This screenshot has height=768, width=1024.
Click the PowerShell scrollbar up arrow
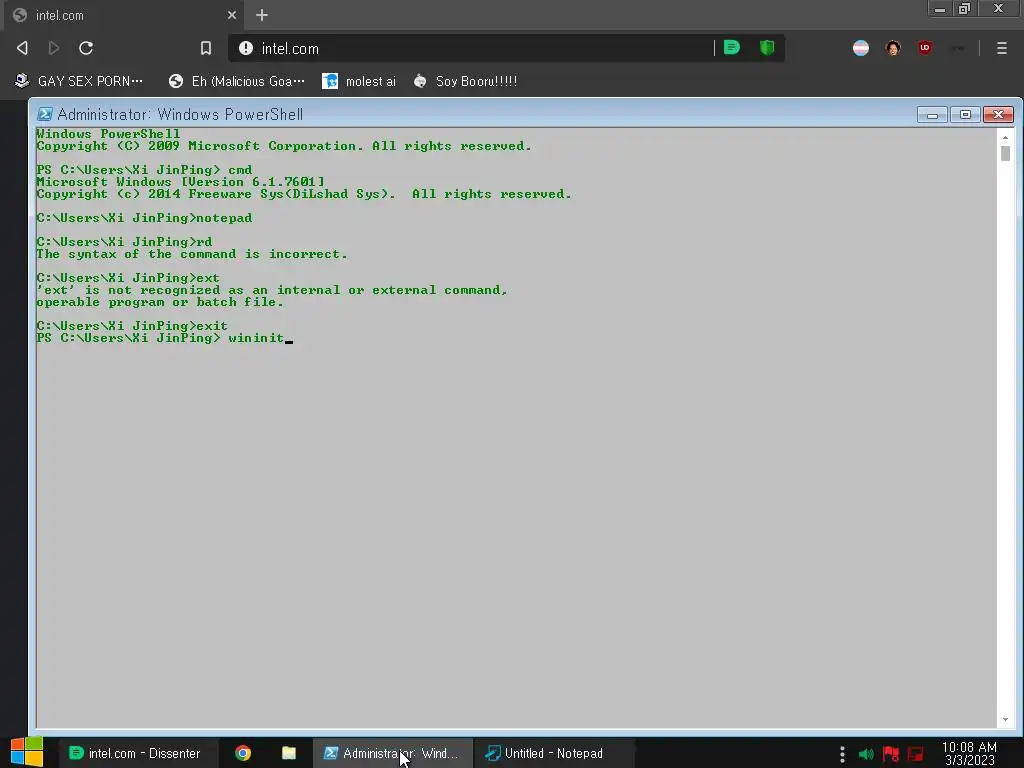click(1005, 137)
